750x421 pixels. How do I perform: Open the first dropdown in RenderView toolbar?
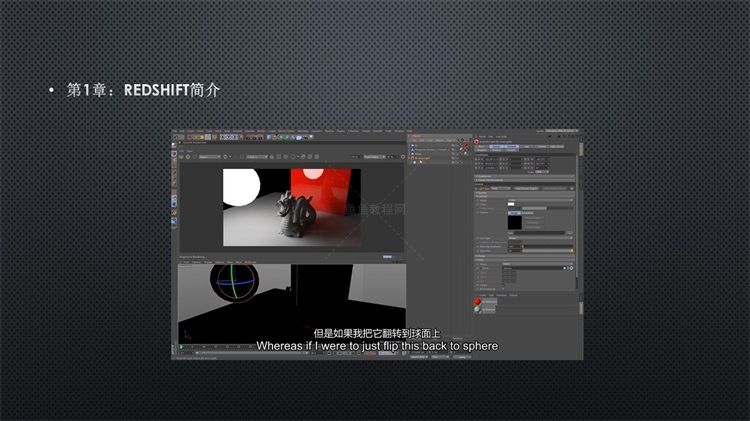[210, 157]
